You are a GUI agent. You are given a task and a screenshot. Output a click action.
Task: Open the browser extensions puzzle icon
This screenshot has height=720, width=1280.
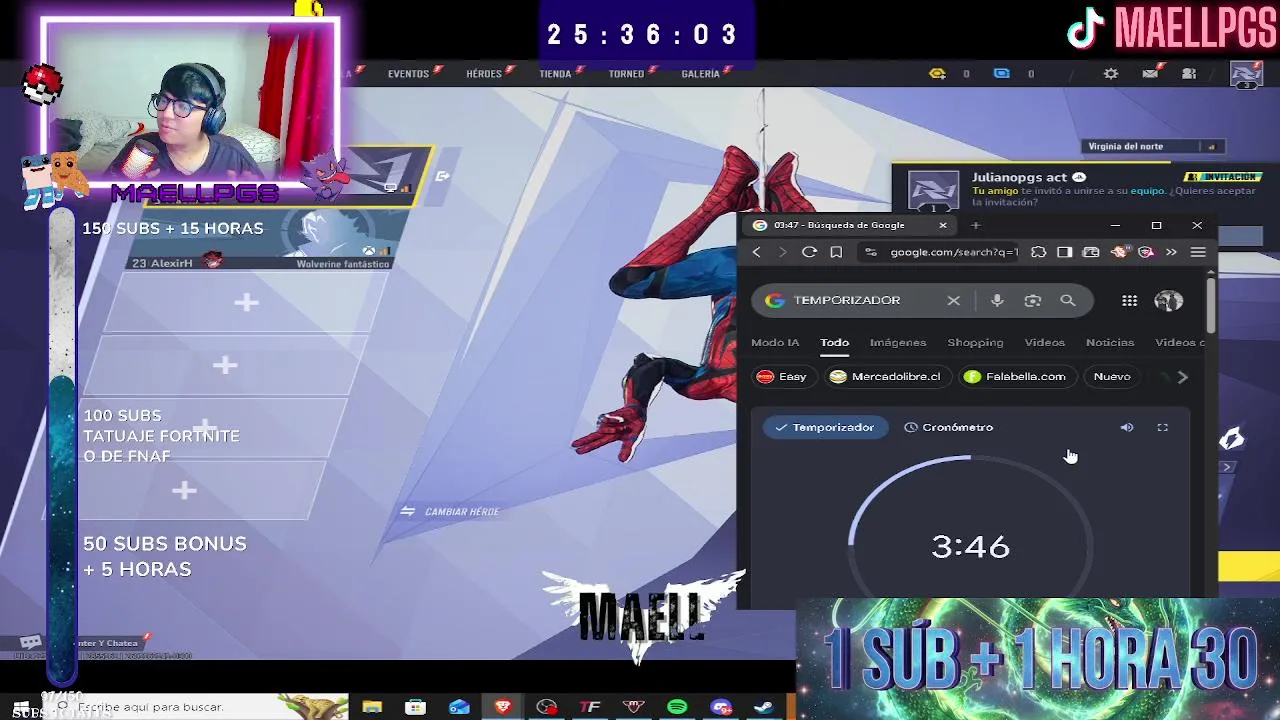click(1038, 252)
